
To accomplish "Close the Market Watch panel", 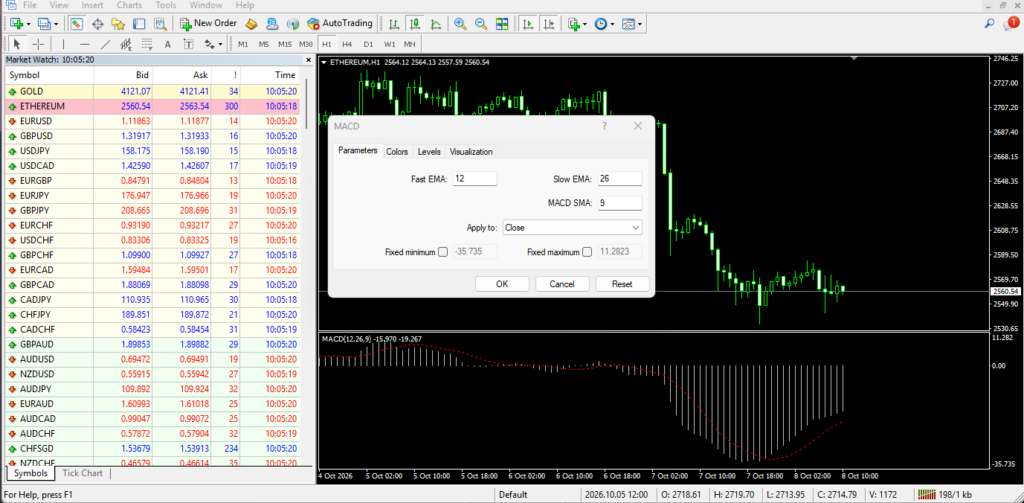I will point(309,60).
